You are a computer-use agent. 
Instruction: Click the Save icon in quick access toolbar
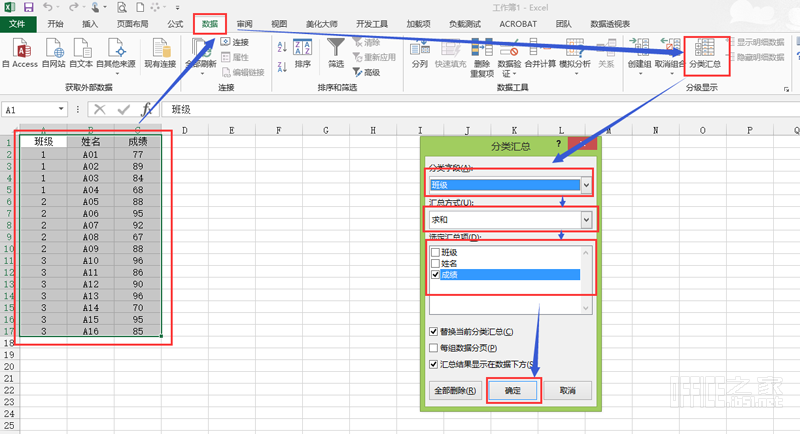29,7
